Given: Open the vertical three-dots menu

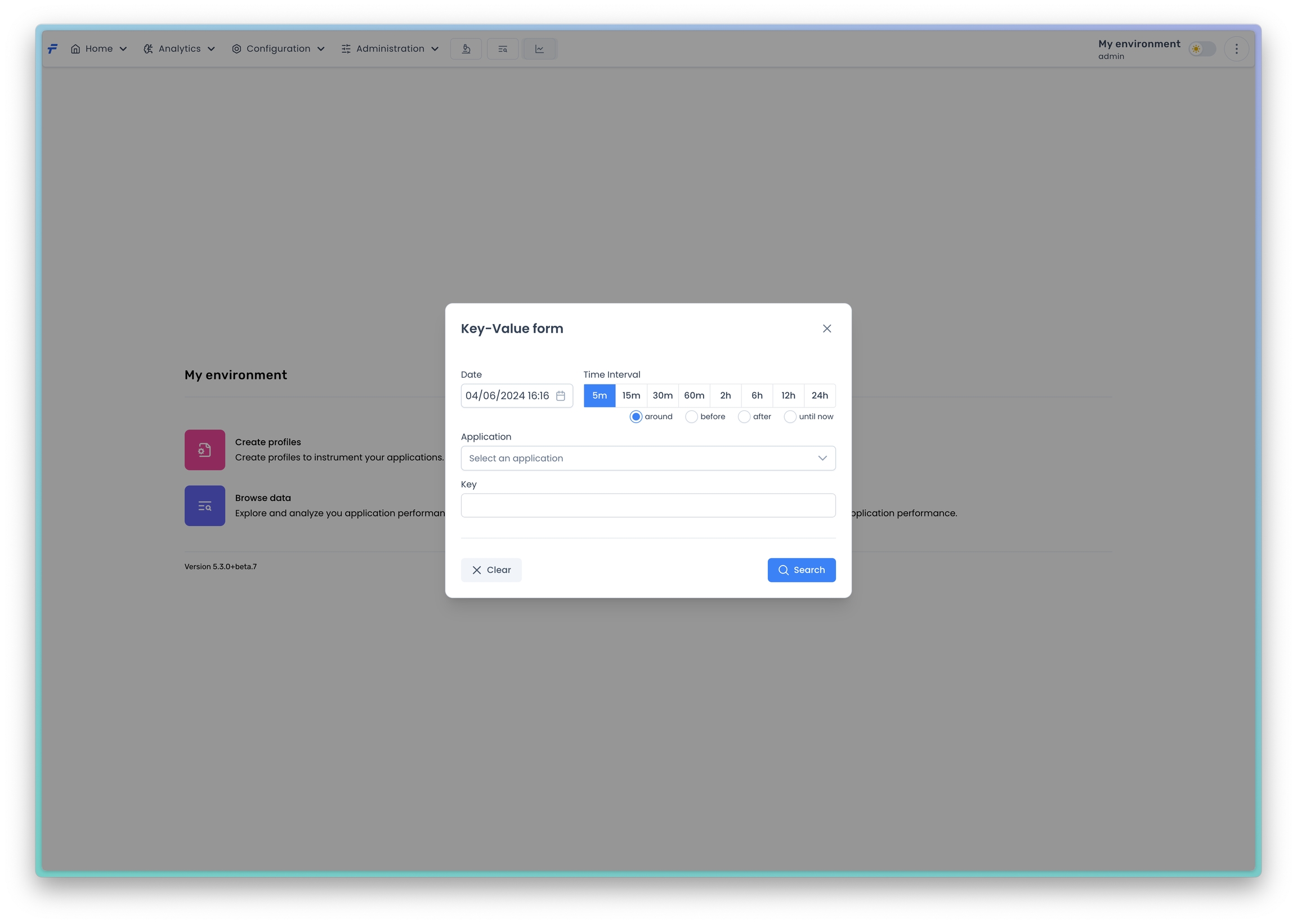Looking at the screenshot, I should (1236, 49).
